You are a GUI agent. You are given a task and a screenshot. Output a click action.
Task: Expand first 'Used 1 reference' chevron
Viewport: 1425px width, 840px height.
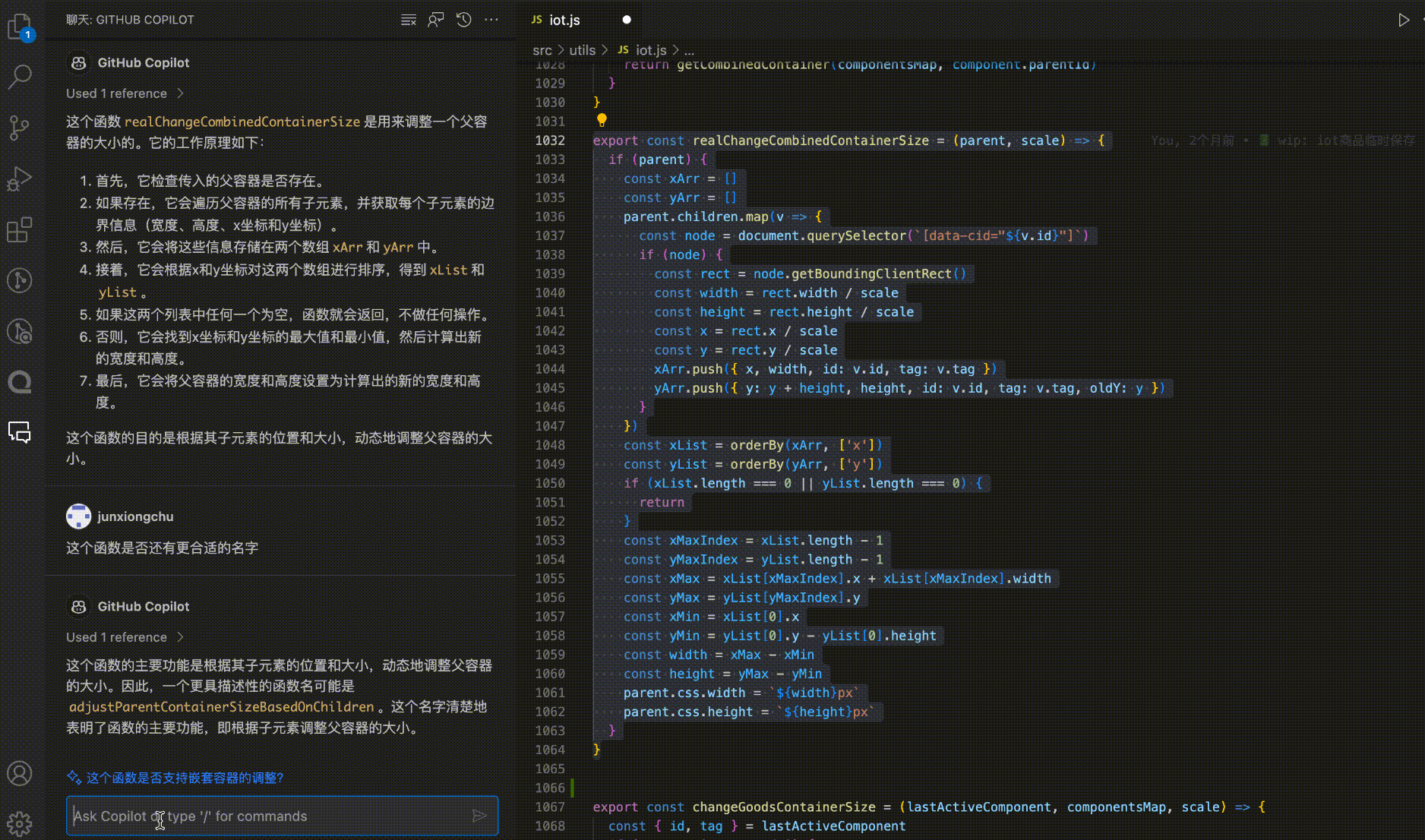[180, 93]
